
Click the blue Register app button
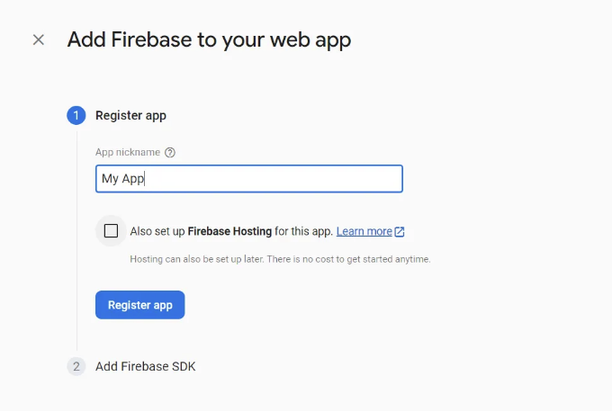click(x=140, y=305)
